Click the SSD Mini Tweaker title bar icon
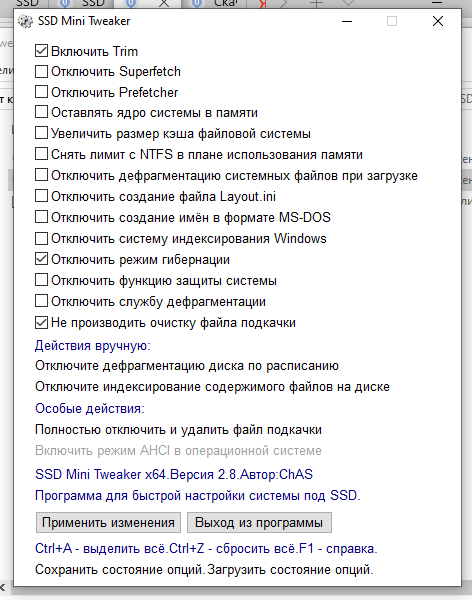The width and height of the screenshot is (472, 600). (x=25, y=21)
